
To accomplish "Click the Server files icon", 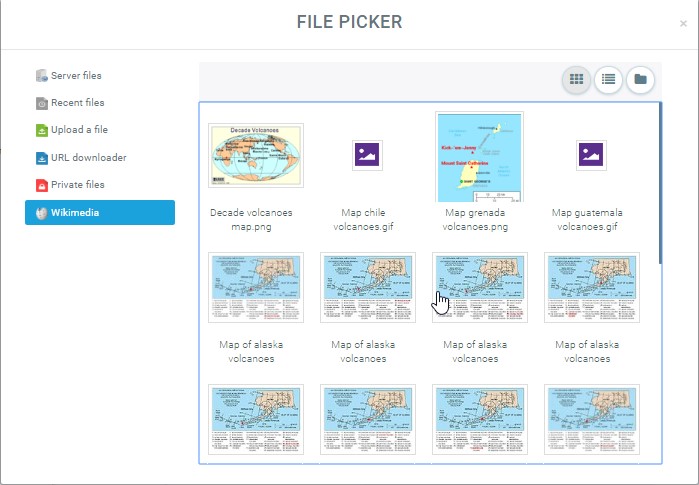I will 42,76.
